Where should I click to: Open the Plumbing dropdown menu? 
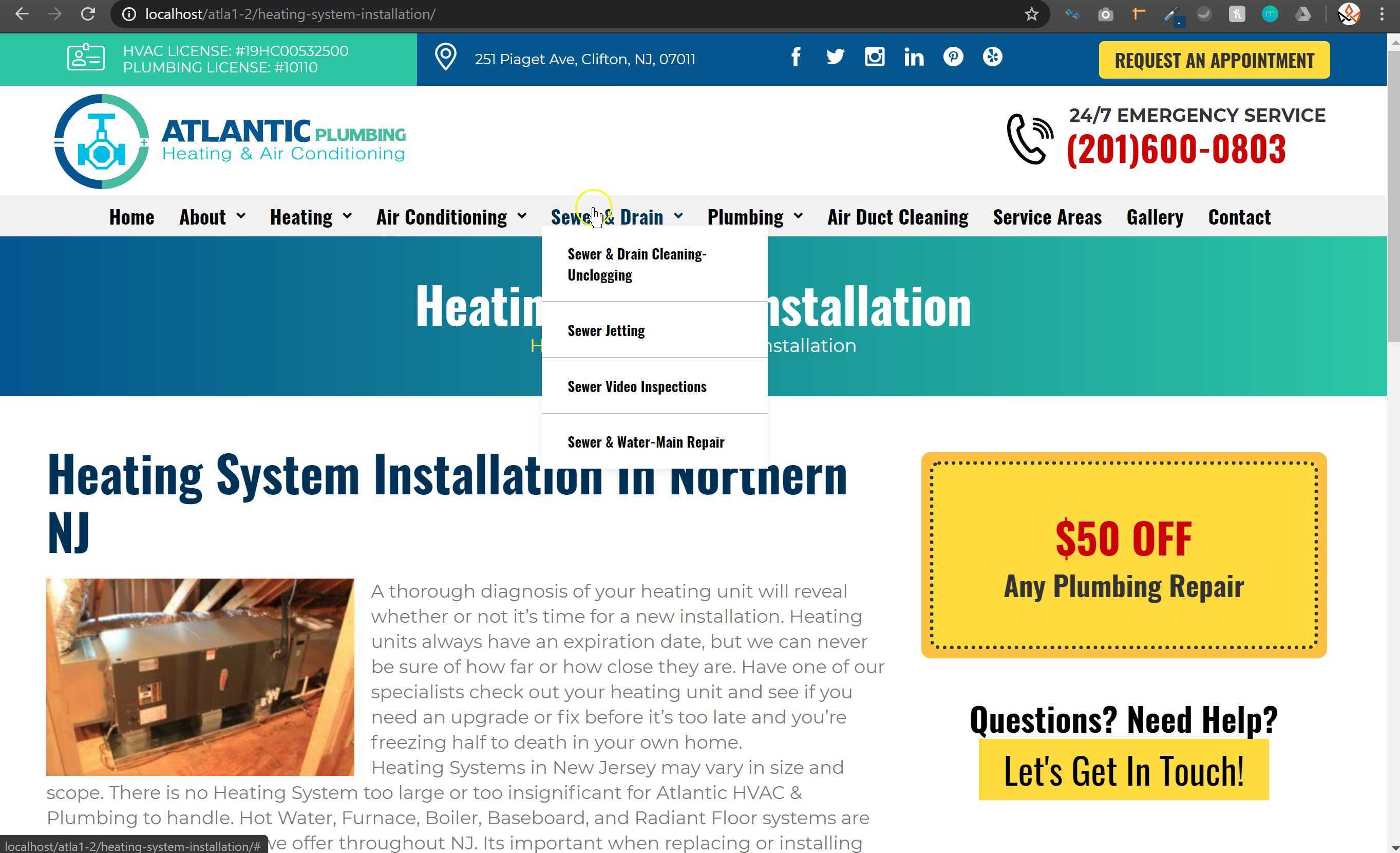click(754, 217)
